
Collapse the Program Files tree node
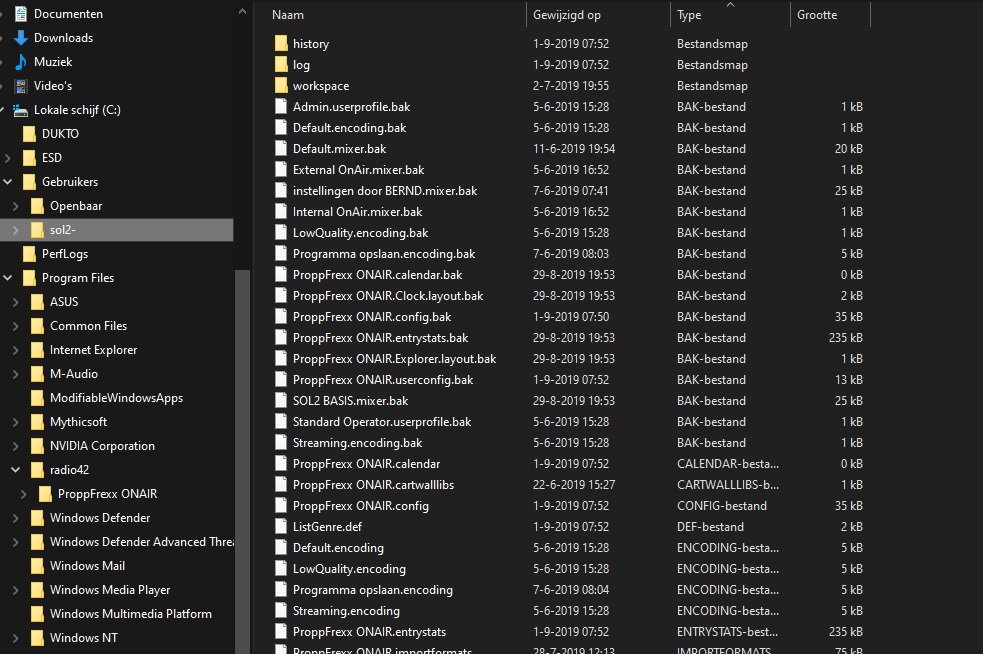coord(8,278)
